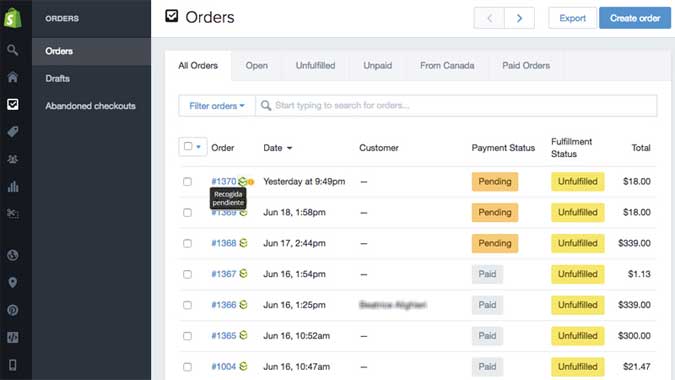Click the green icon beside order #1367
Screen dimensions: 675x380
243,274
